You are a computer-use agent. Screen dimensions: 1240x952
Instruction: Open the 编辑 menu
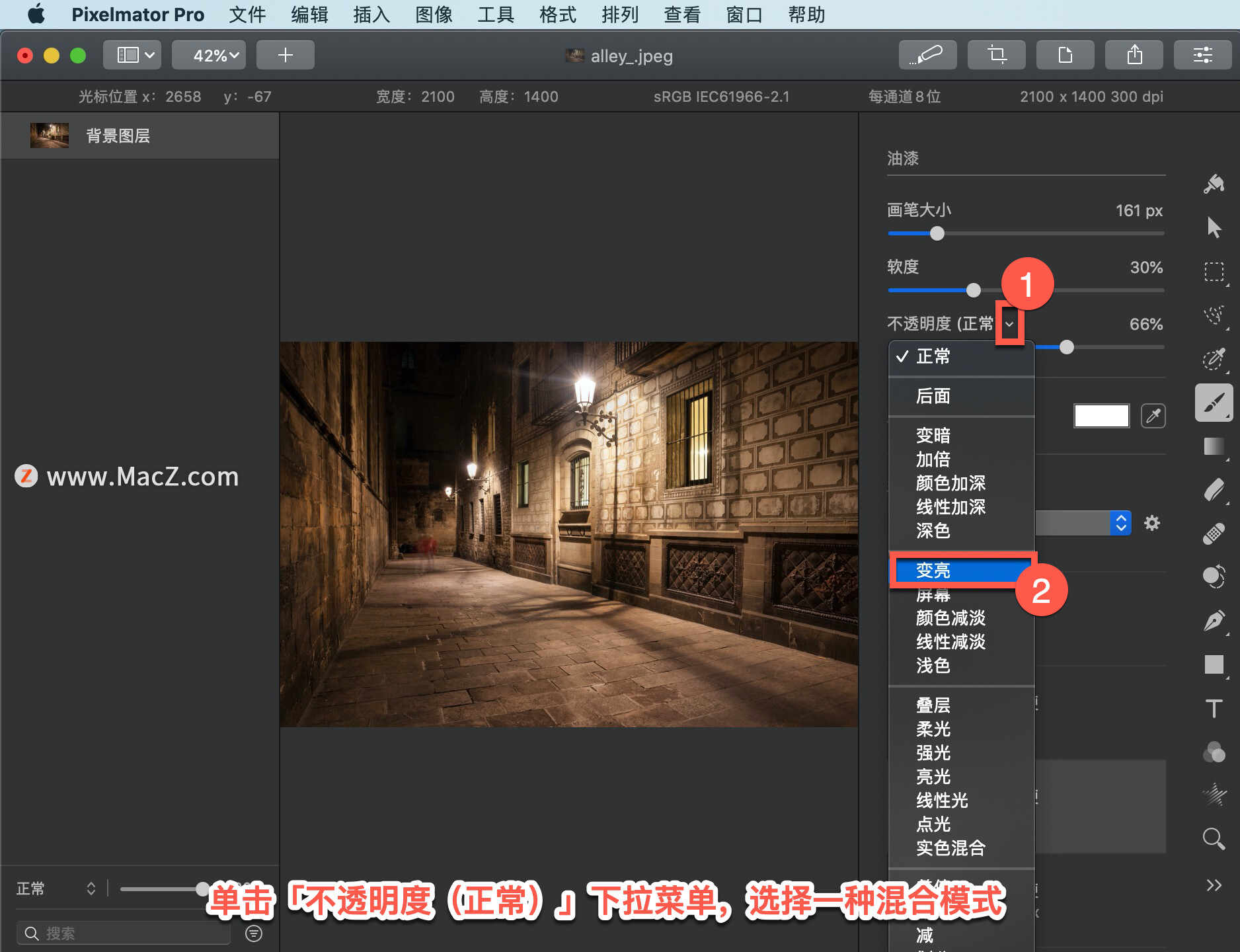(309, 15)
